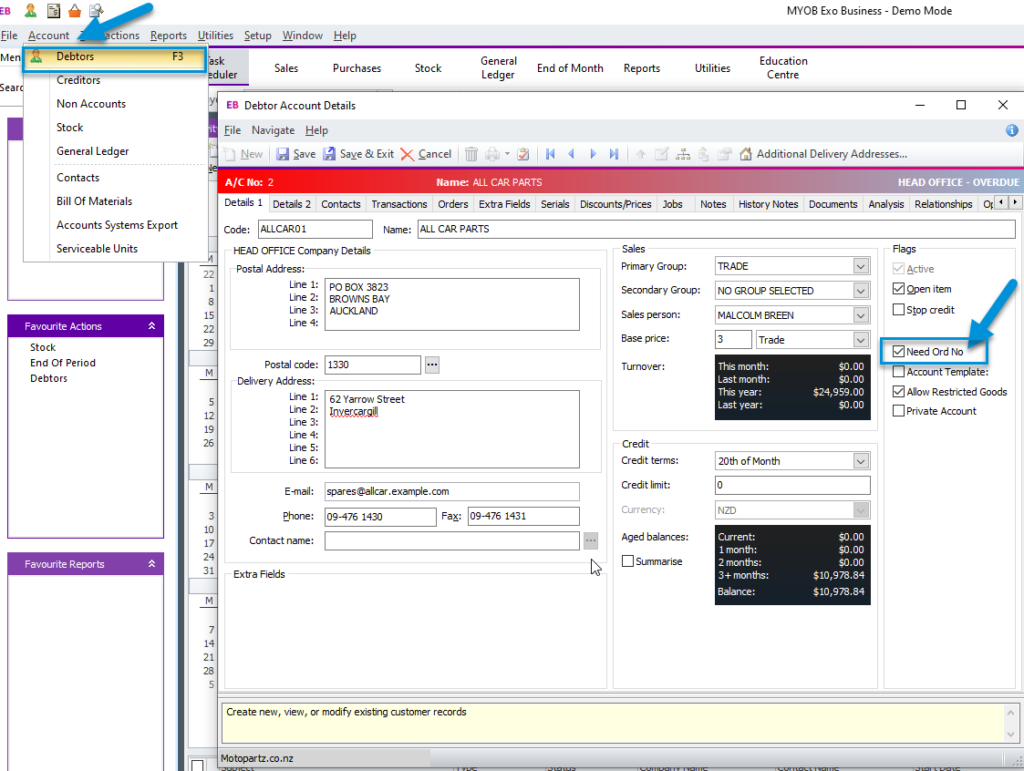
Task: Jump to the last record
Action: click(614, 154)
